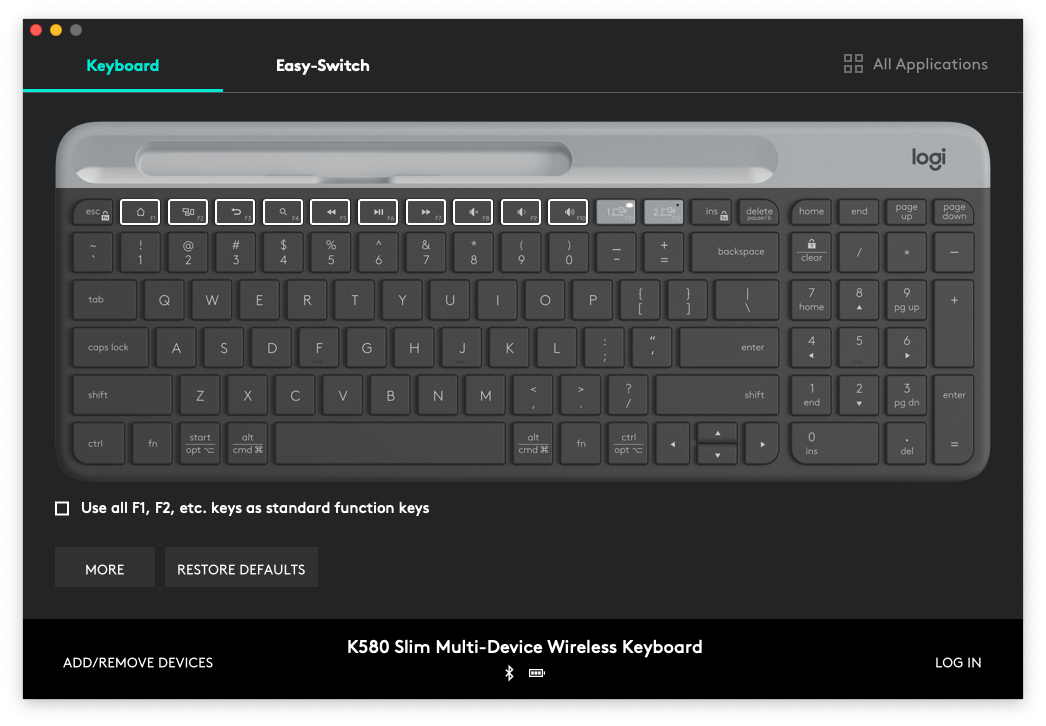
Task: Click the Q key
Action: pos(164,300)
